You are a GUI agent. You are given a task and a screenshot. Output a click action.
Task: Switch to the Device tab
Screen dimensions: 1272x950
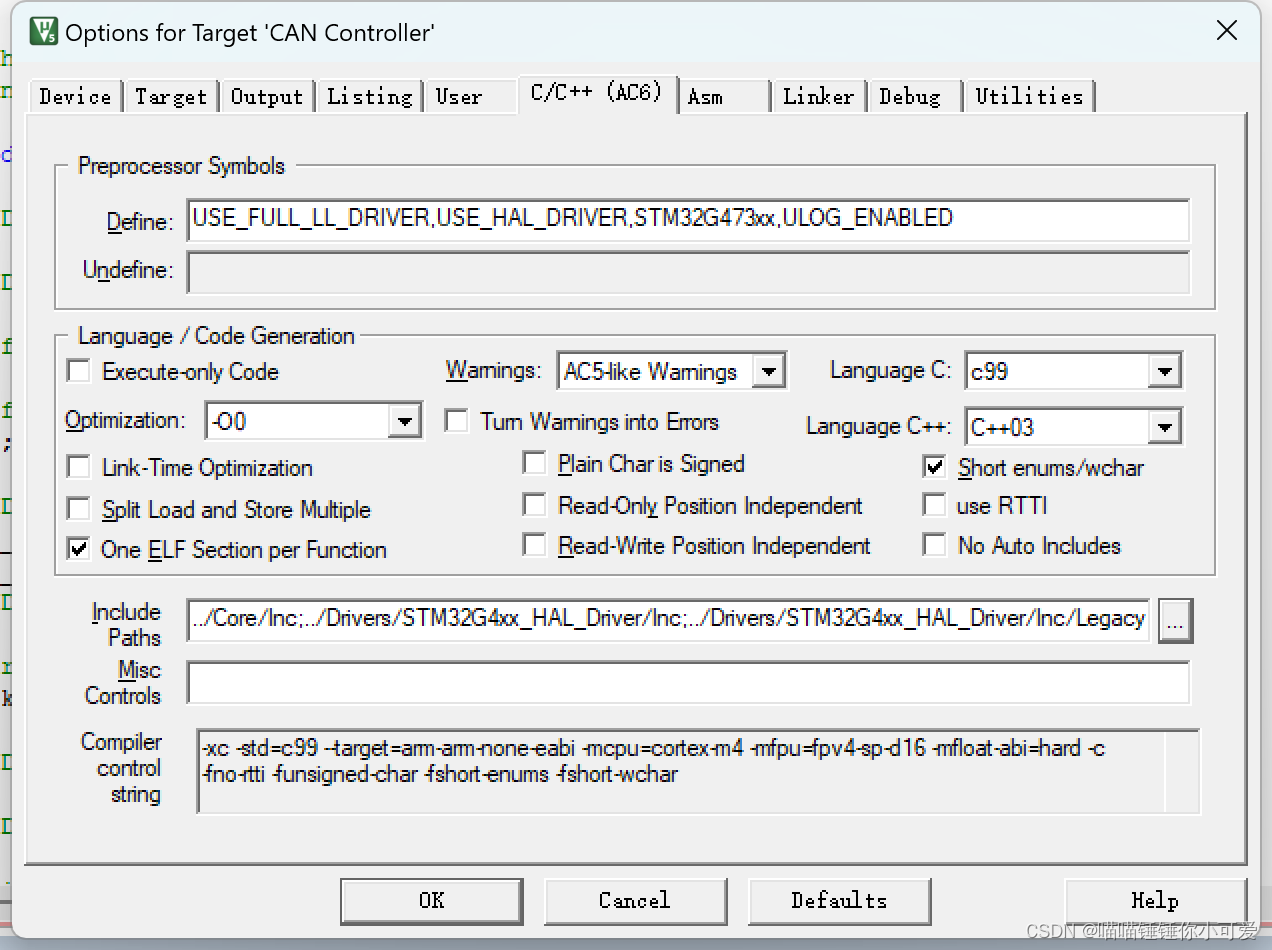point(75,96)
